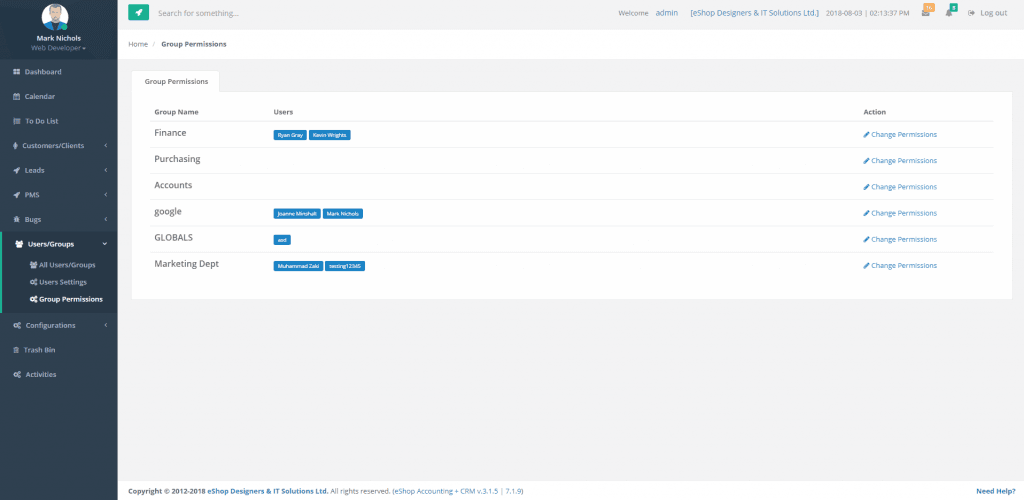Select the Group Permissions tab
The height and width of the screenshot is (500, 1024).
coord(176,81)
